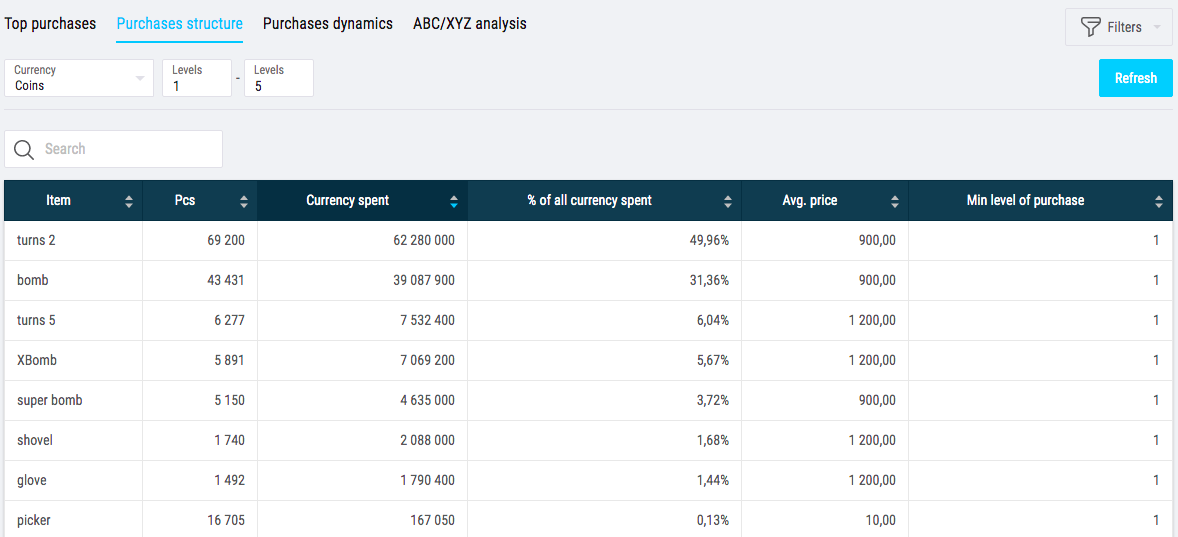Image resolution: width=1178 pixels, height=537 pixels.
Task: Sort by % of all currency spent arrows
Action: point(728,201)
